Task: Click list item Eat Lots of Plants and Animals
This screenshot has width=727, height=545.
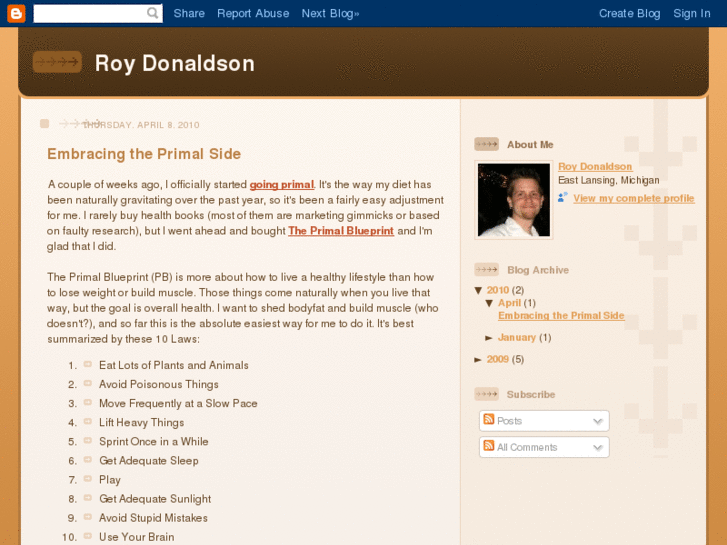Action: (174, 365)
